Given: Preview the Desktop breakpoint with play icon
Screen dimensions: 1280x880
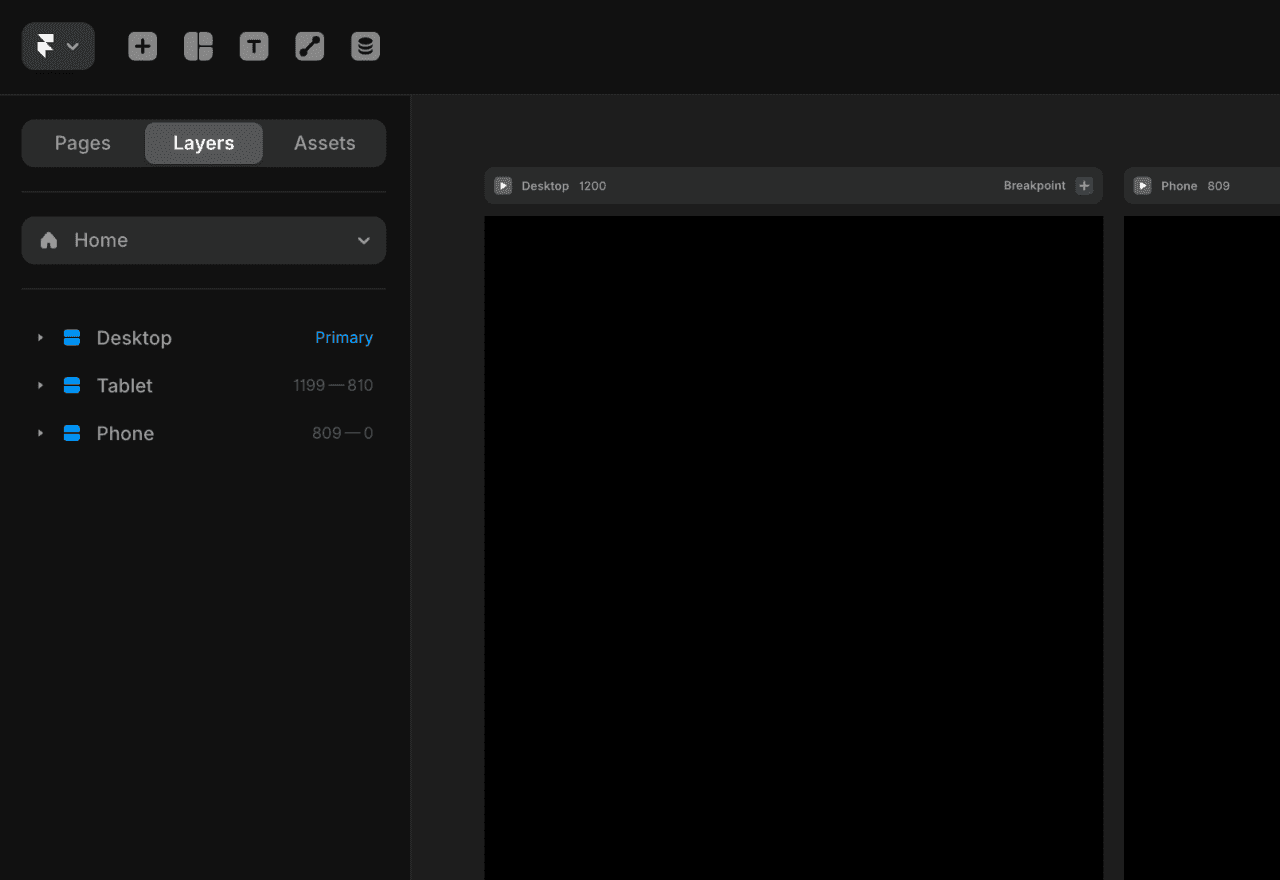Looking at the screenshot, I should tap(503, 186).
